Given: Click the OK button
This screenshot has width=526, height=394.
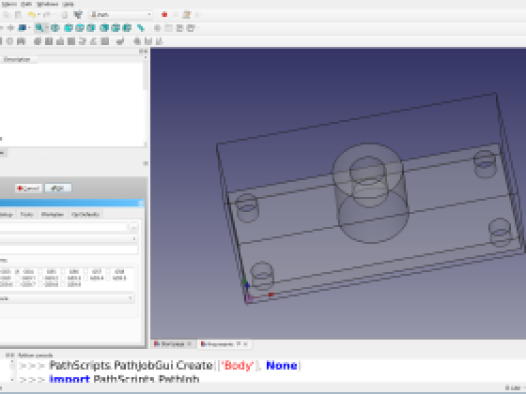Looking at the screenshot, I should (58, 188).
